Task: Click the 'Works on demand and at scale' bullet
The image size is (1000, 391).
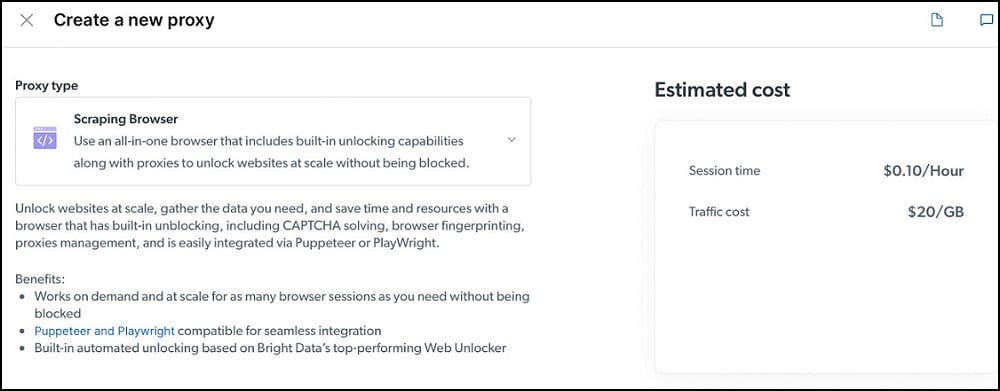Action: (x=282, y=305)
